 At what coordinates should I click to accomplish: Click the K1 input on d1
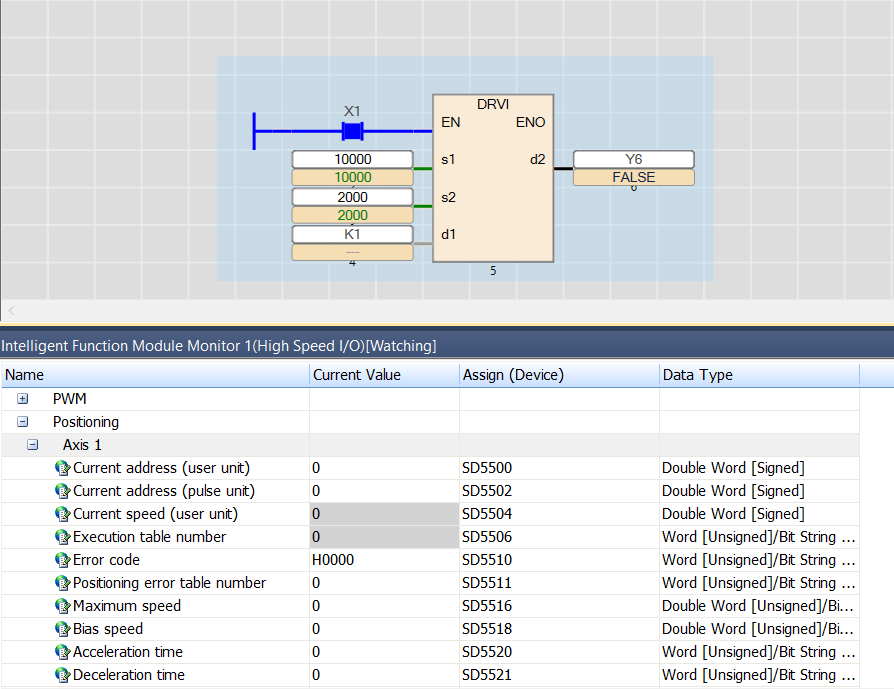click(x=352, y=234)
